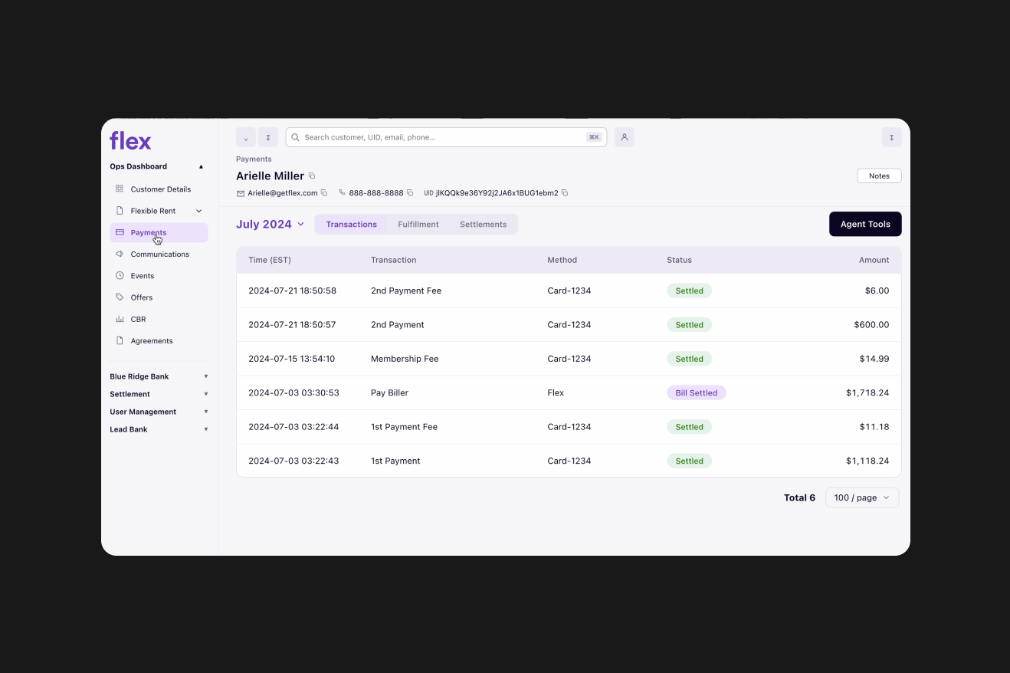Click the Agreements document icon
This screenshot has width=1010, height=673.
click(119, 341)
